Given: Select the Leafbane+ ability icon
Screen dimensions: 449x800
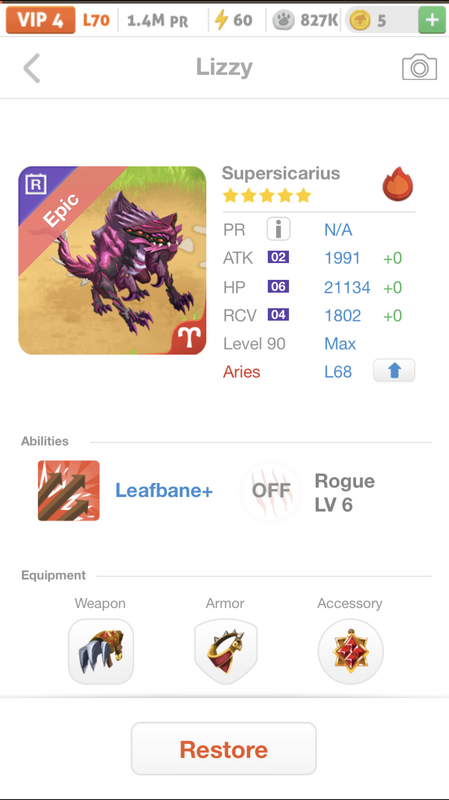Looking at the screenshot, I should [x=69, y=490].
